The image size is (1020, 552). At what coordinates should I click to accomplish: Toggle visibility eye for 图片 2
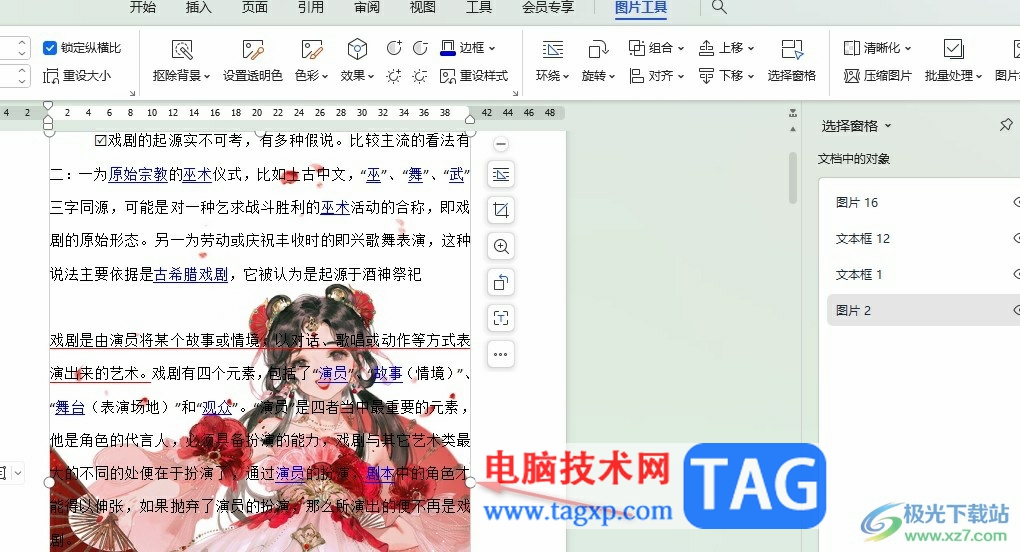(1016, 310)
